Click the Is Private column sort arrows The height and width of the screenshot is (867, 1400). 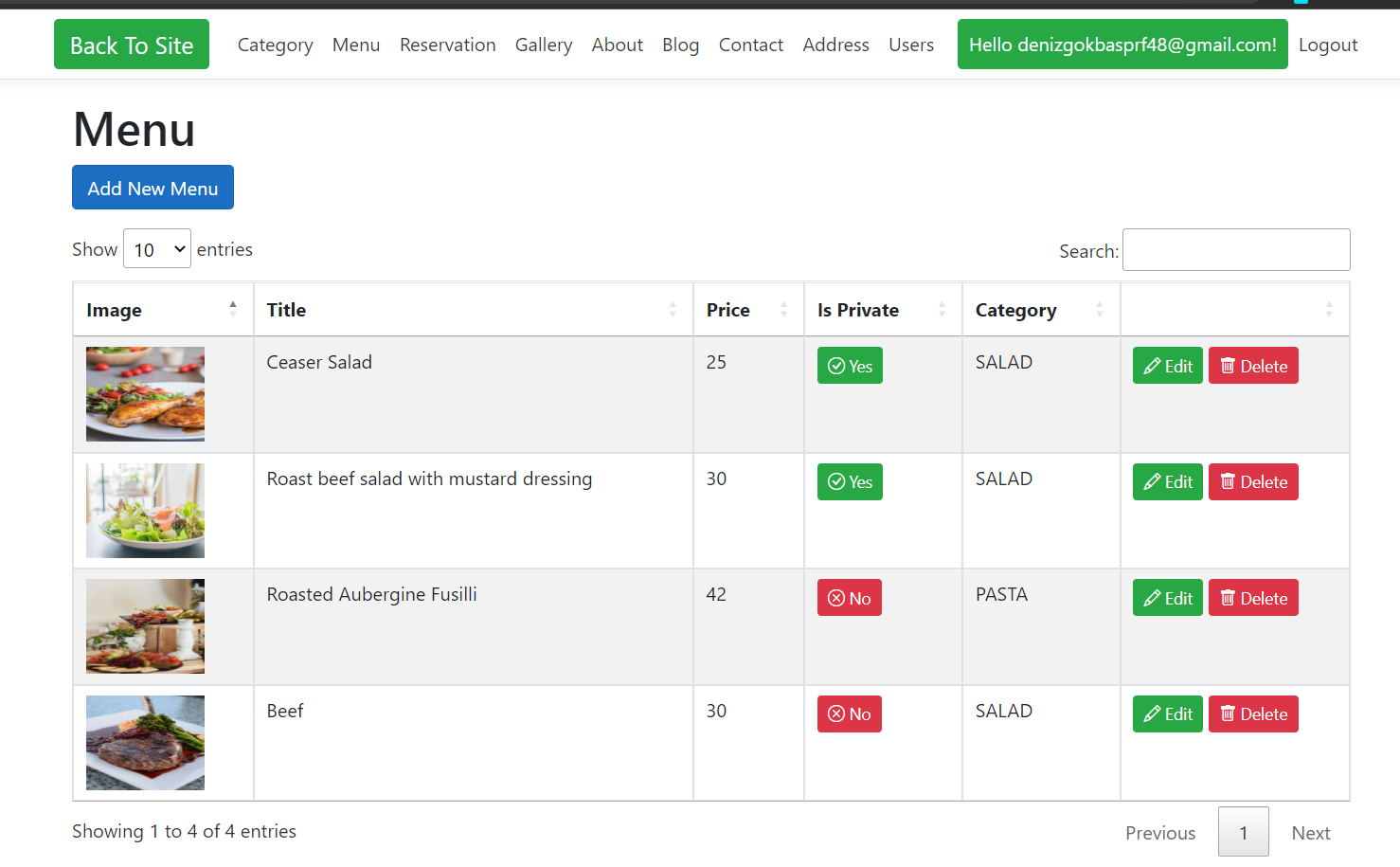coord(942,310)
